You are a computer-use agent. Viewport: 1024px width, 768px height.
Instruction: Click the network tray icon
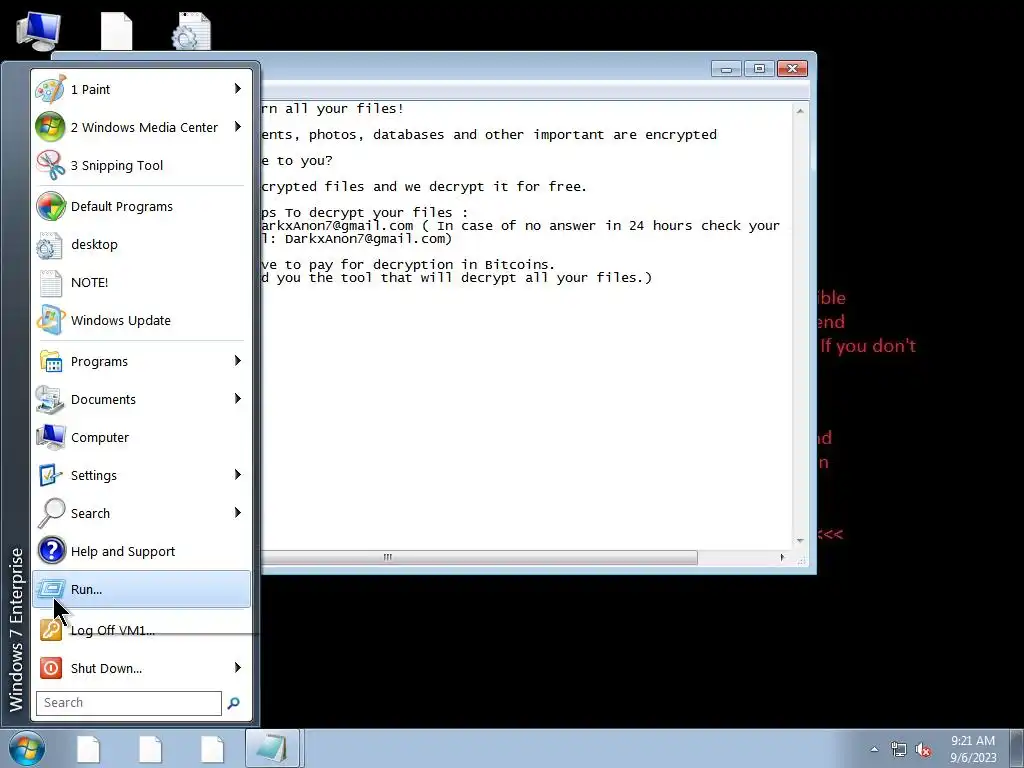(x=899, y=749)
